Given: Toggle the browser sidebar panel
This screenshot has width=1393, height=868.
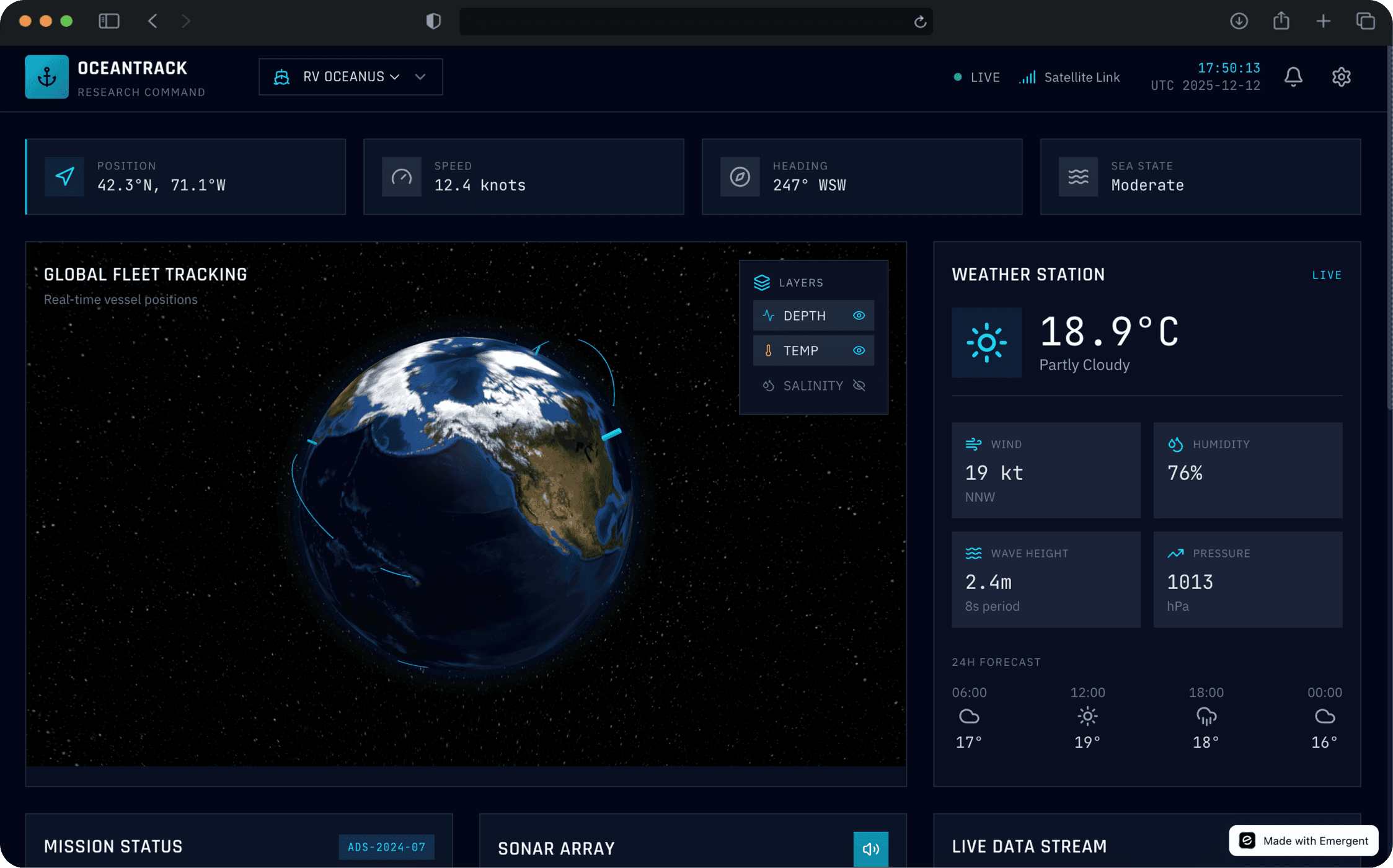Looking at the screenshot, I should (x=109, y=21).
